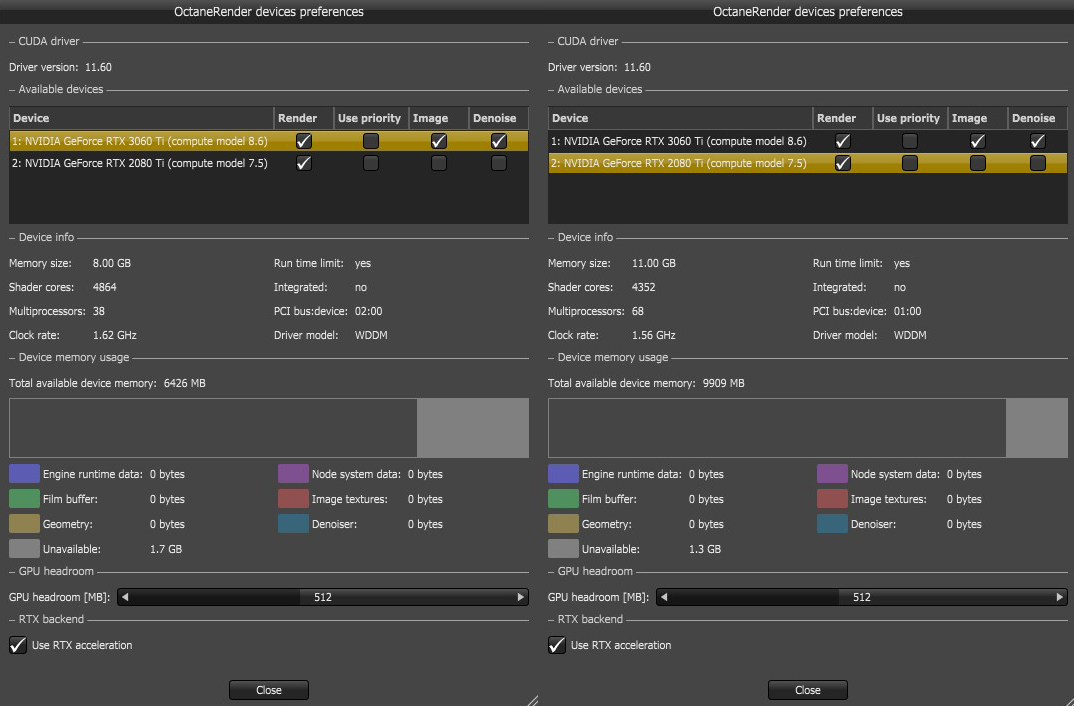This screenshot has width=1074, height=706.
Task: Toggle Use priority for RTX 3060 Ti, right window
Action: tap(910, 141)
